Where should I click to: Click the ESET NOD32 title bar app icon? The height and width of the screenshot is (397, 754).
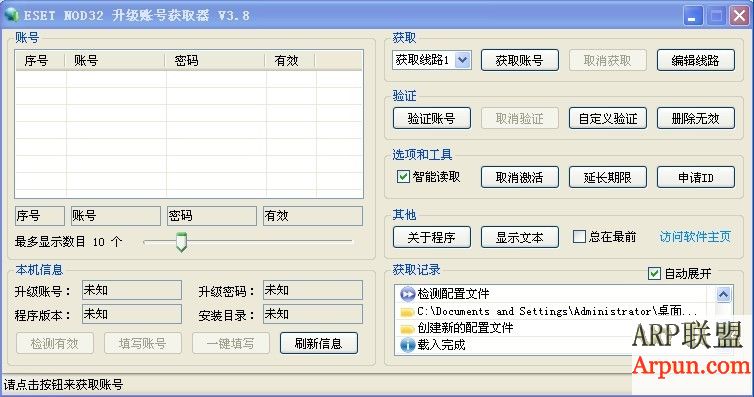tap(11, 14)
